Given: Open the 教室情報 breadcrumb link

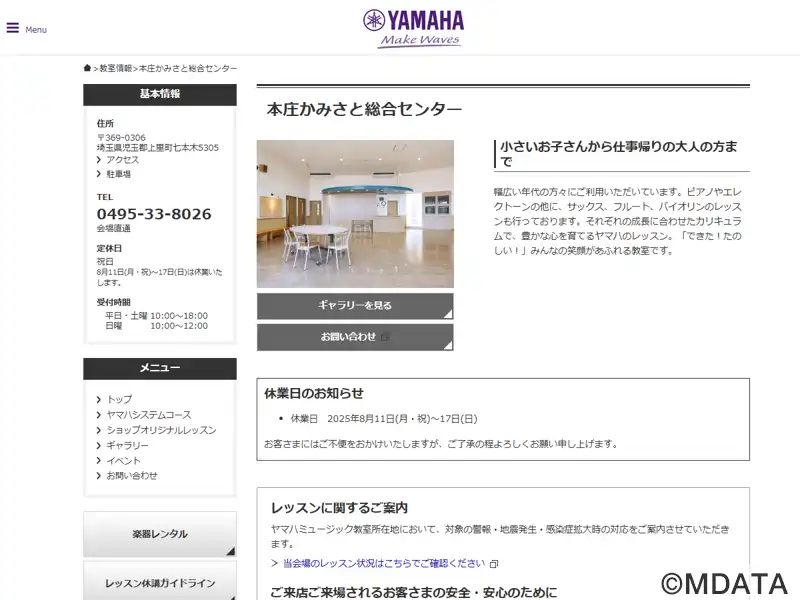Looking at the screenshot, I should [x=115, y=68].
